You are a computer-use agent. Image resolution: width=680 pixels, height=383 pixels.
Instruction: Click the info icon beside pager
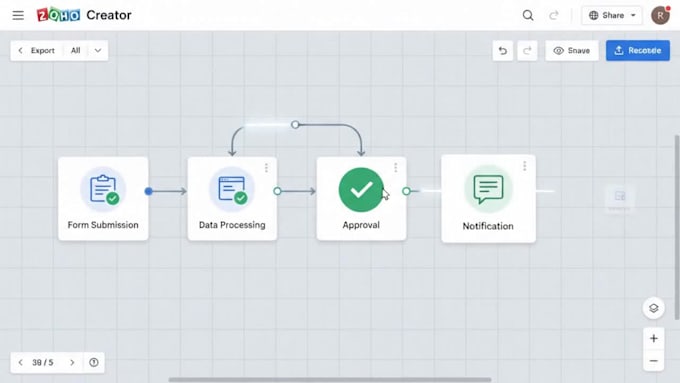click(x=94, y=363)
